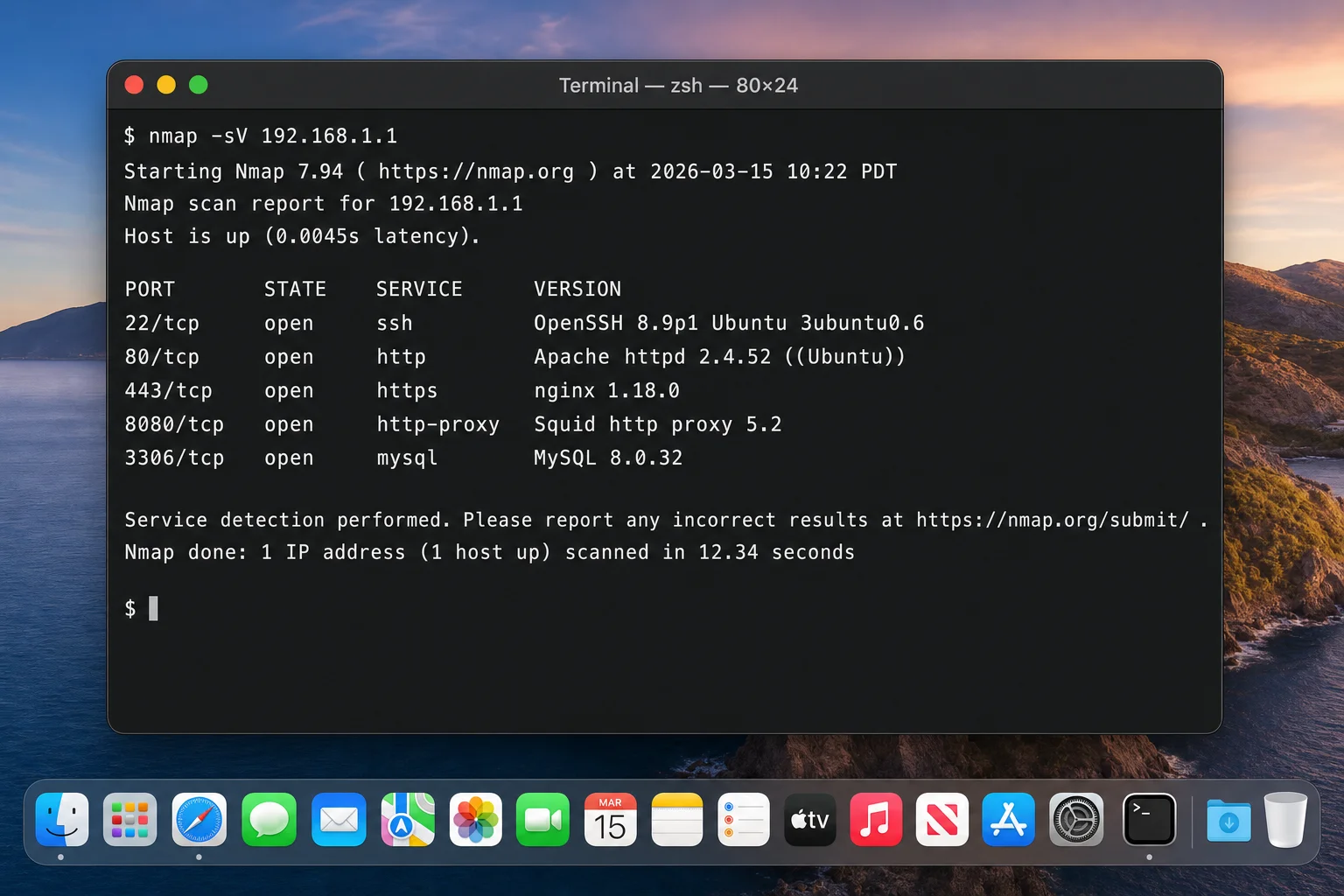Open the App Store icon
This screenshot has height=896, width=1344.
pos(1009,820)
